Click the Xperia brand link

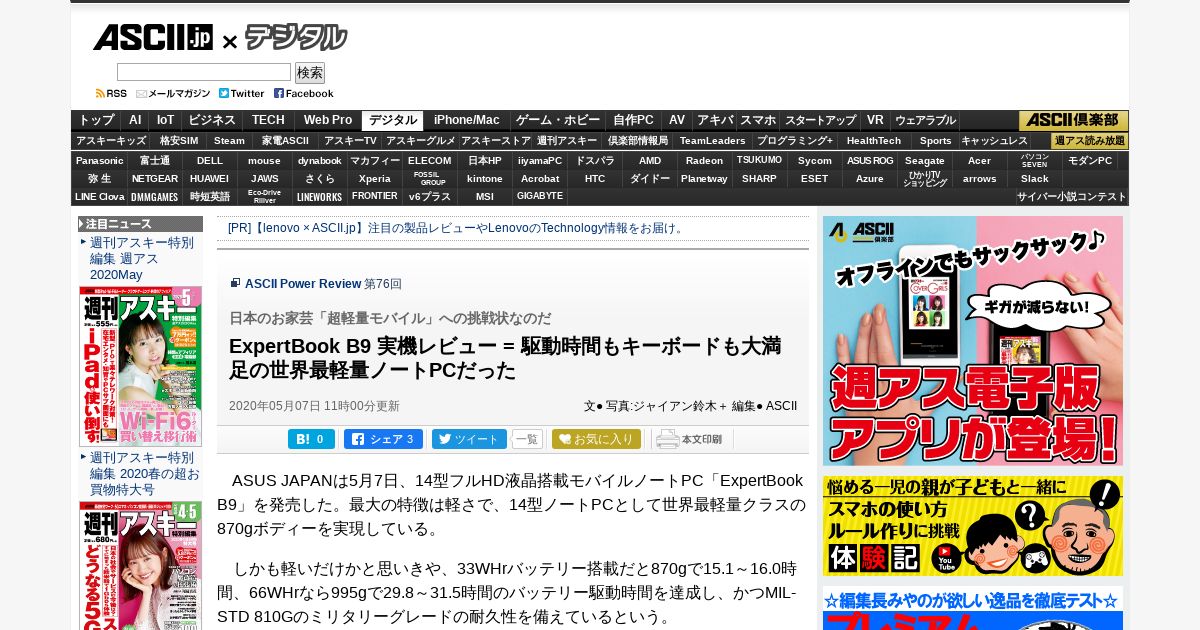[375, 178]
